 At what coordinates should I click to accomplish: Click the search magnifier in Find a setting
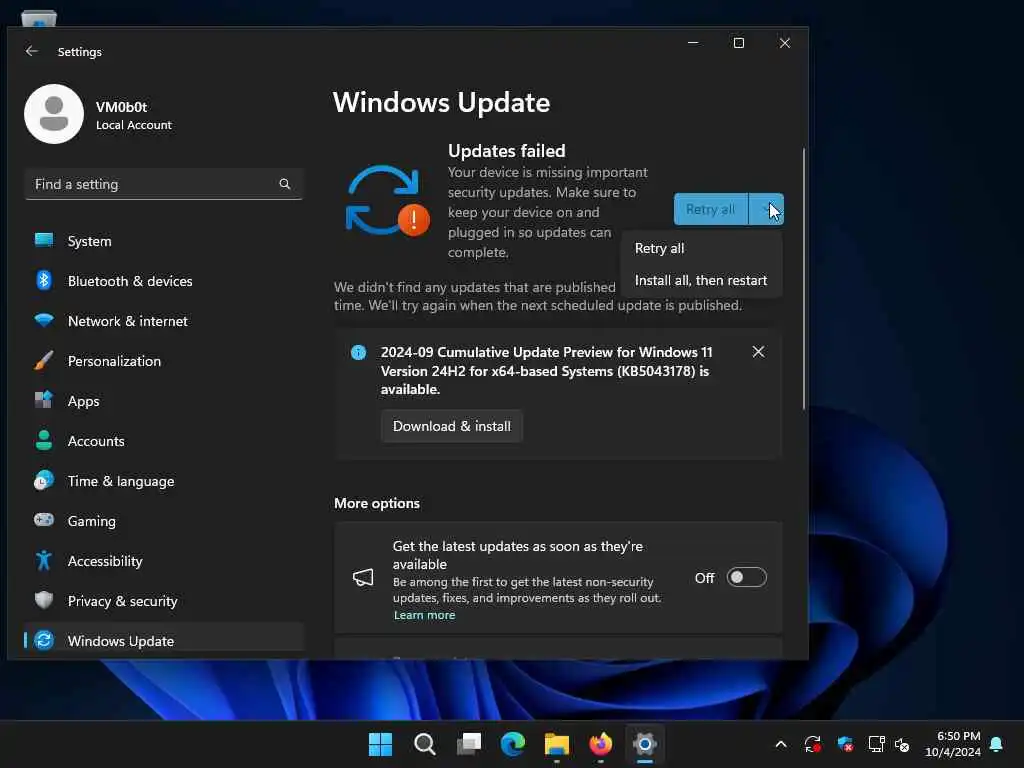(x=285, y=184)
